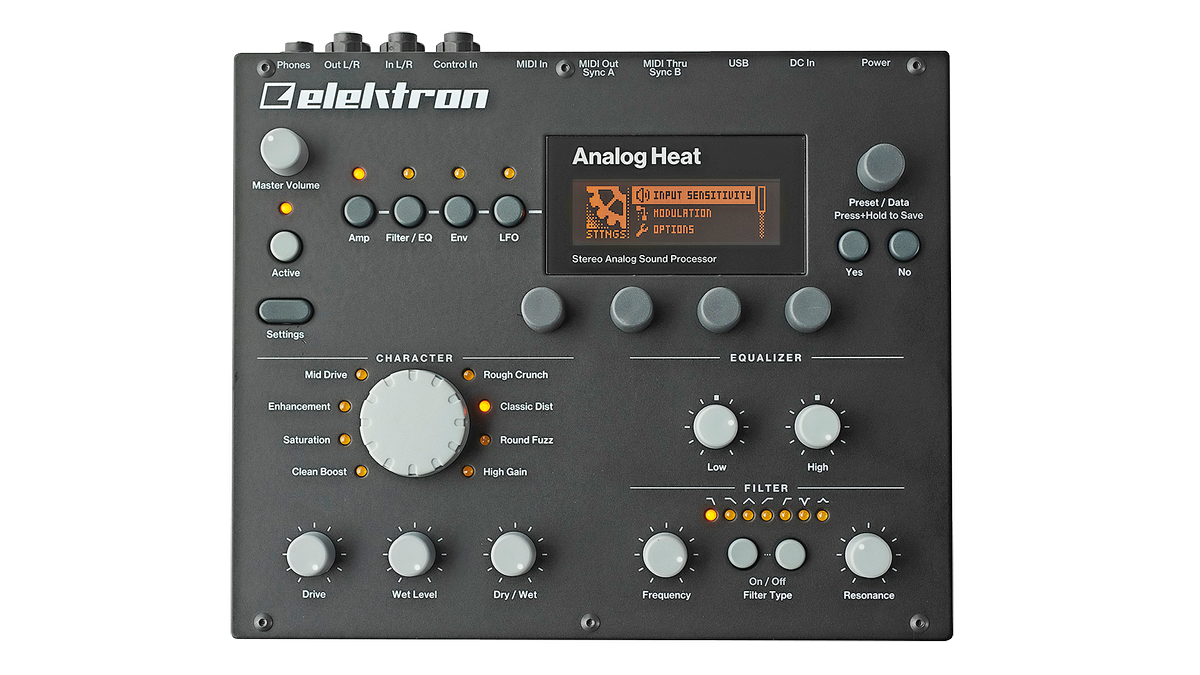The width and height of the screenshot is (1200, 675).
Task: Open the preset list with the Preset/Data knob
Action: [x=880, y=165]
